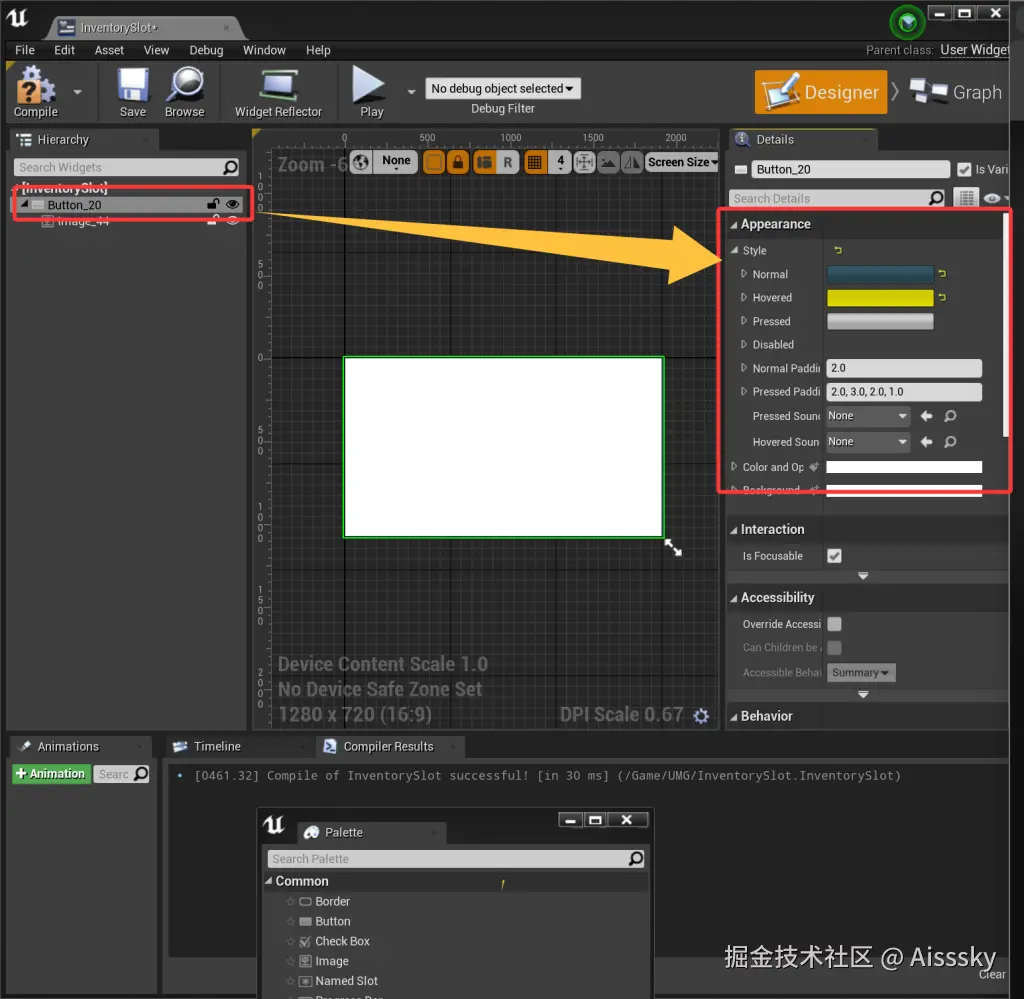Open the Accessible Behavior Summary dropdown
This screenshot has height=999, width=1024.
point(861,673)
